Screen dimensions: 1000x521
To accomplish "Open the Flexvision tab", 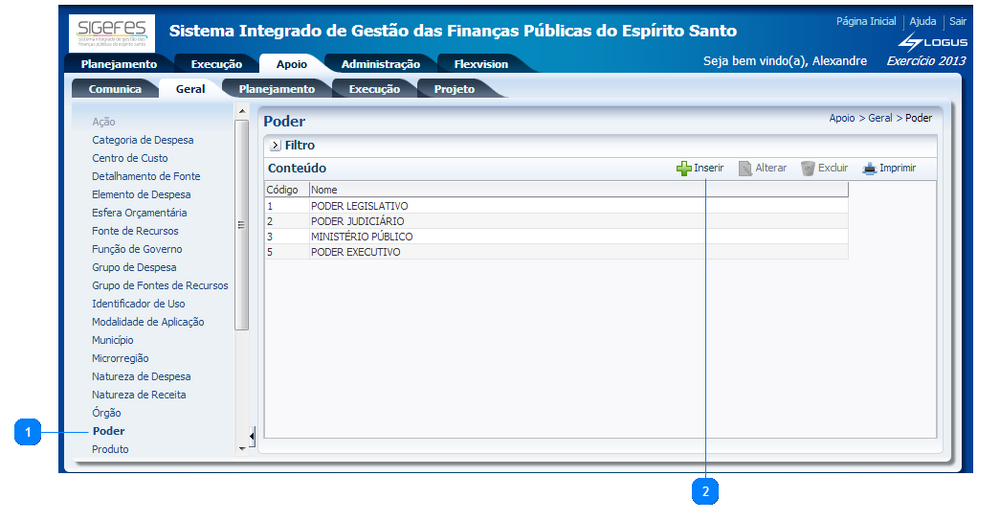I will (481, 64).
